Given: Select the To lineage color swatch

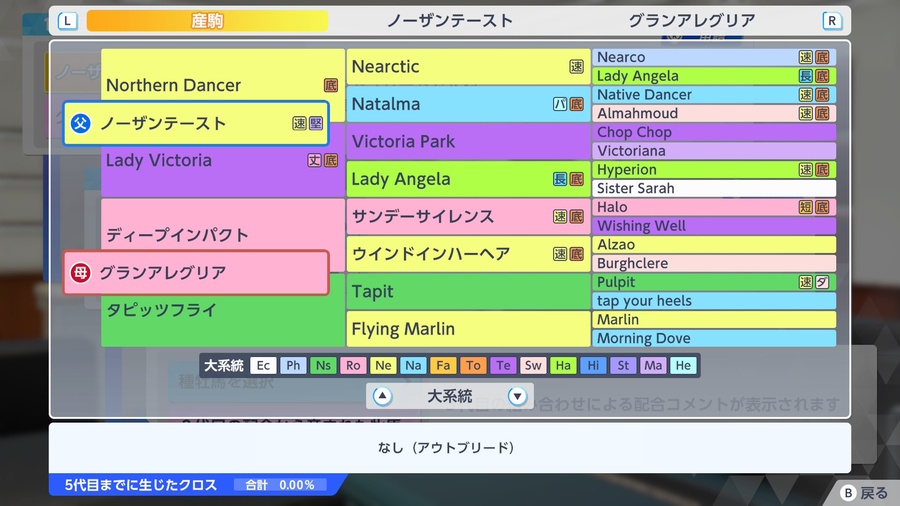Looking at the screenshot, I should coord(473,365).
